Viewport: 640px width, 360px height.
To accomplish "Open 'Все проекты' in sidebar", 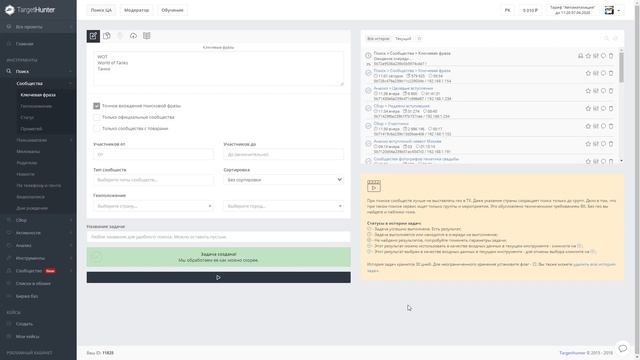I will (38, 27).
